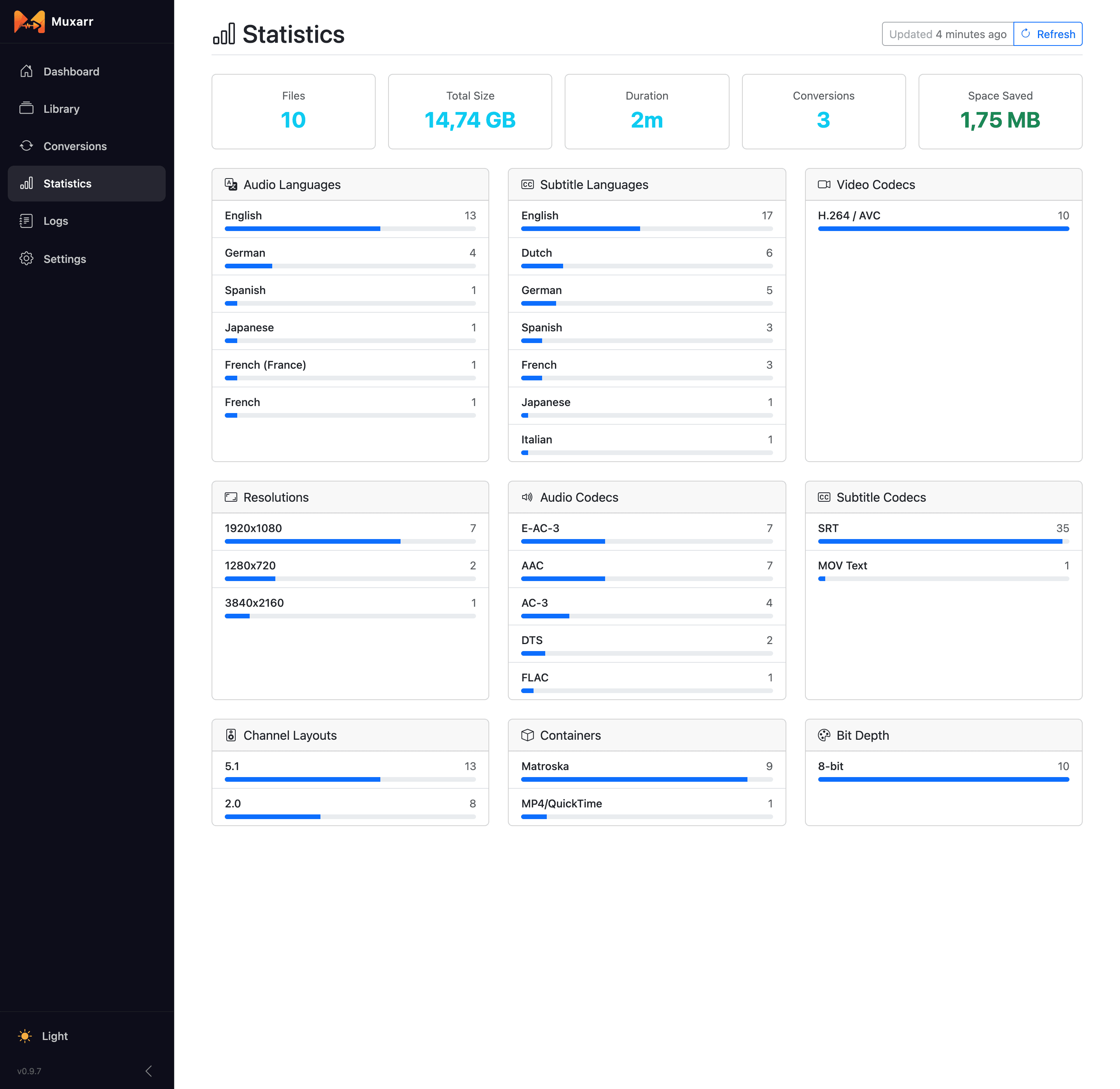Open the Logs page
1120x1089 pixels.
point(86,221)
